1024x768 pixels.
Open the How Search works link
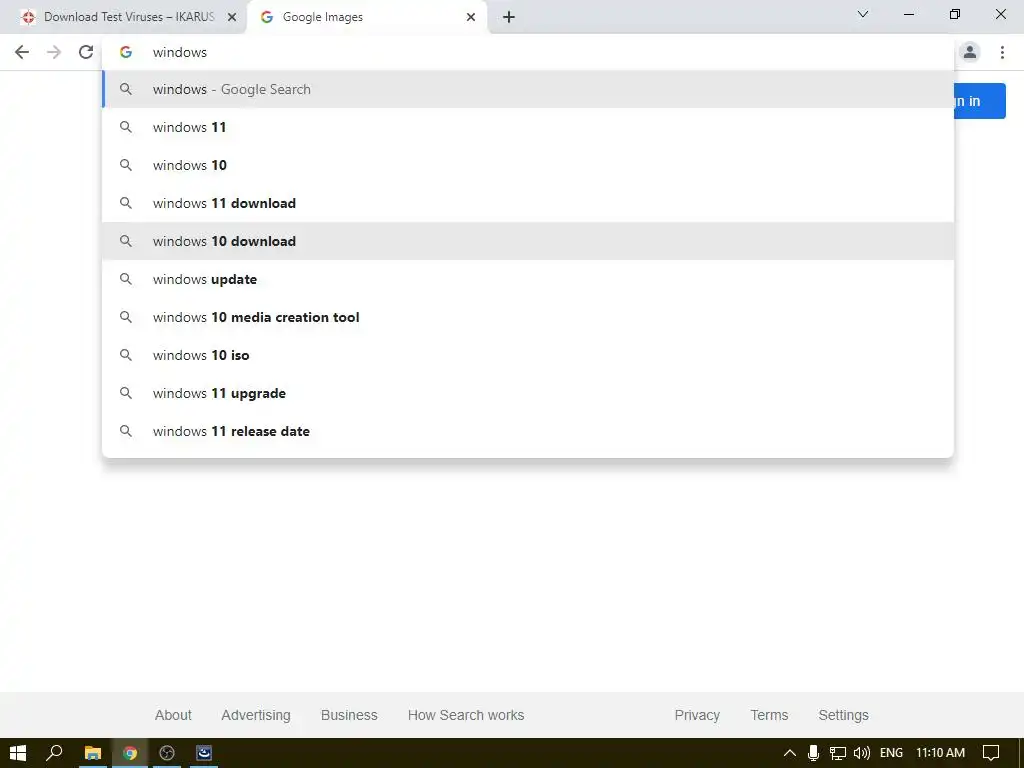click(x=466, y=715)
